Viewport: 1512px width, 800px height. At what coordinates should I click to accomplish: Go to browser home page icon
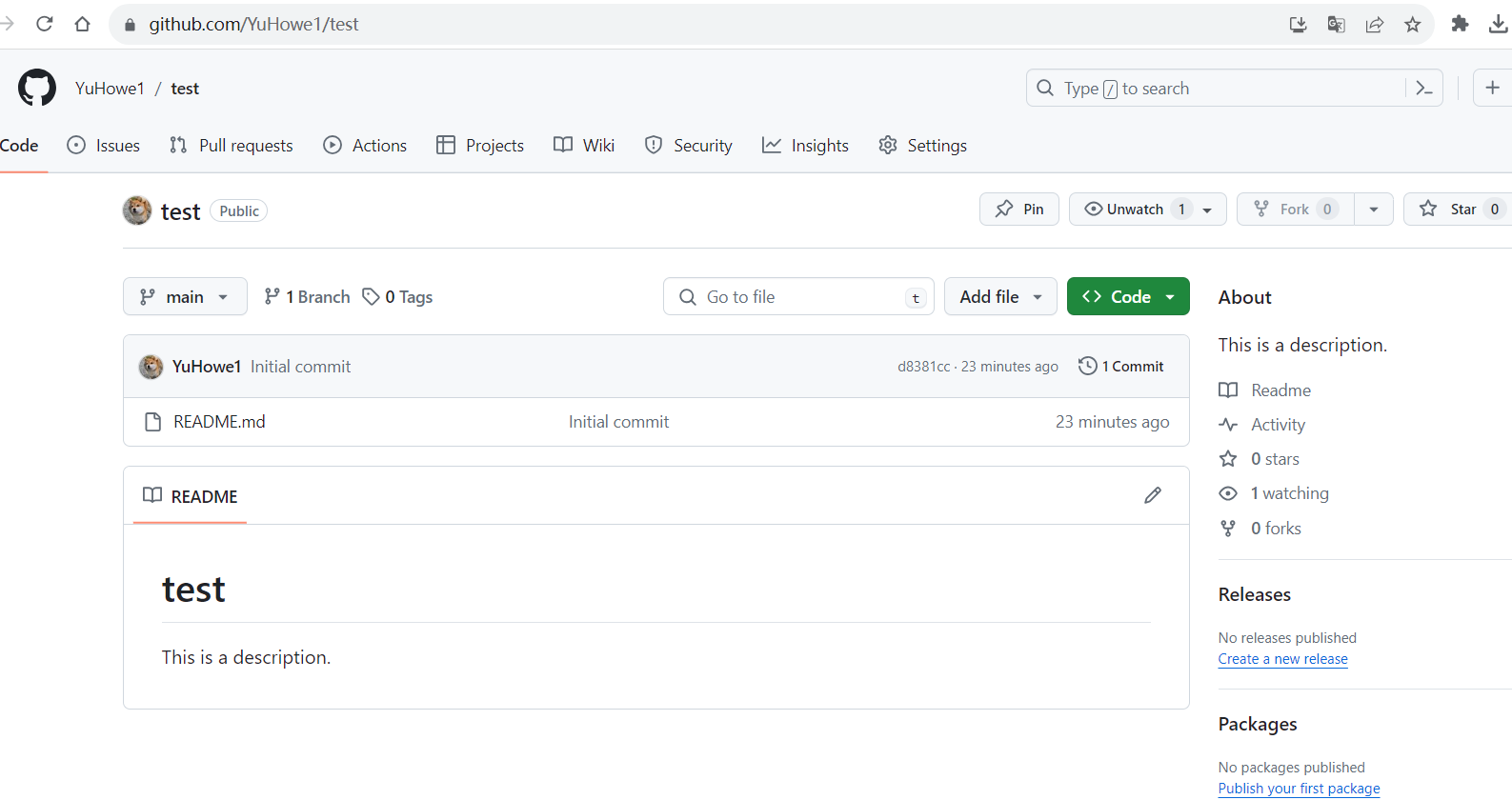82,24
